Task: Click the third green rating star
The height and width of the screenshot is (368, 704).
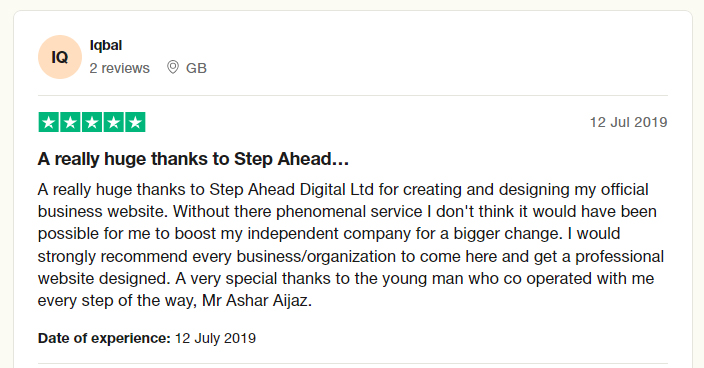Action: coord(92,122)
